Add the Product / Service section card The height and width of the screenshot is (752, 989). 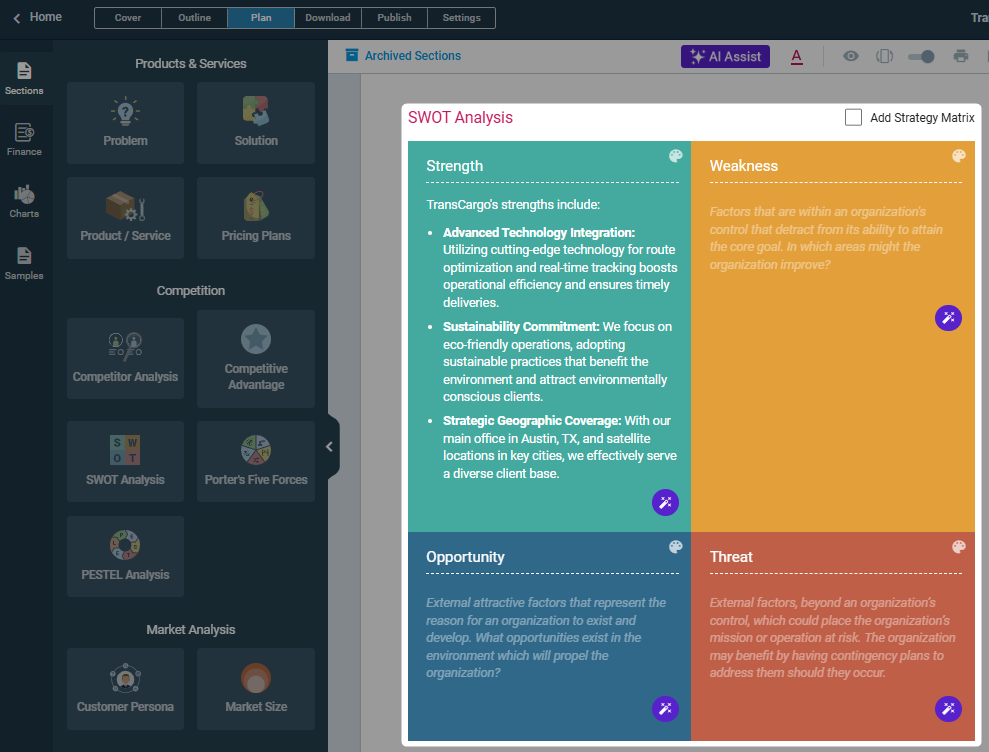tap(126, 218)
